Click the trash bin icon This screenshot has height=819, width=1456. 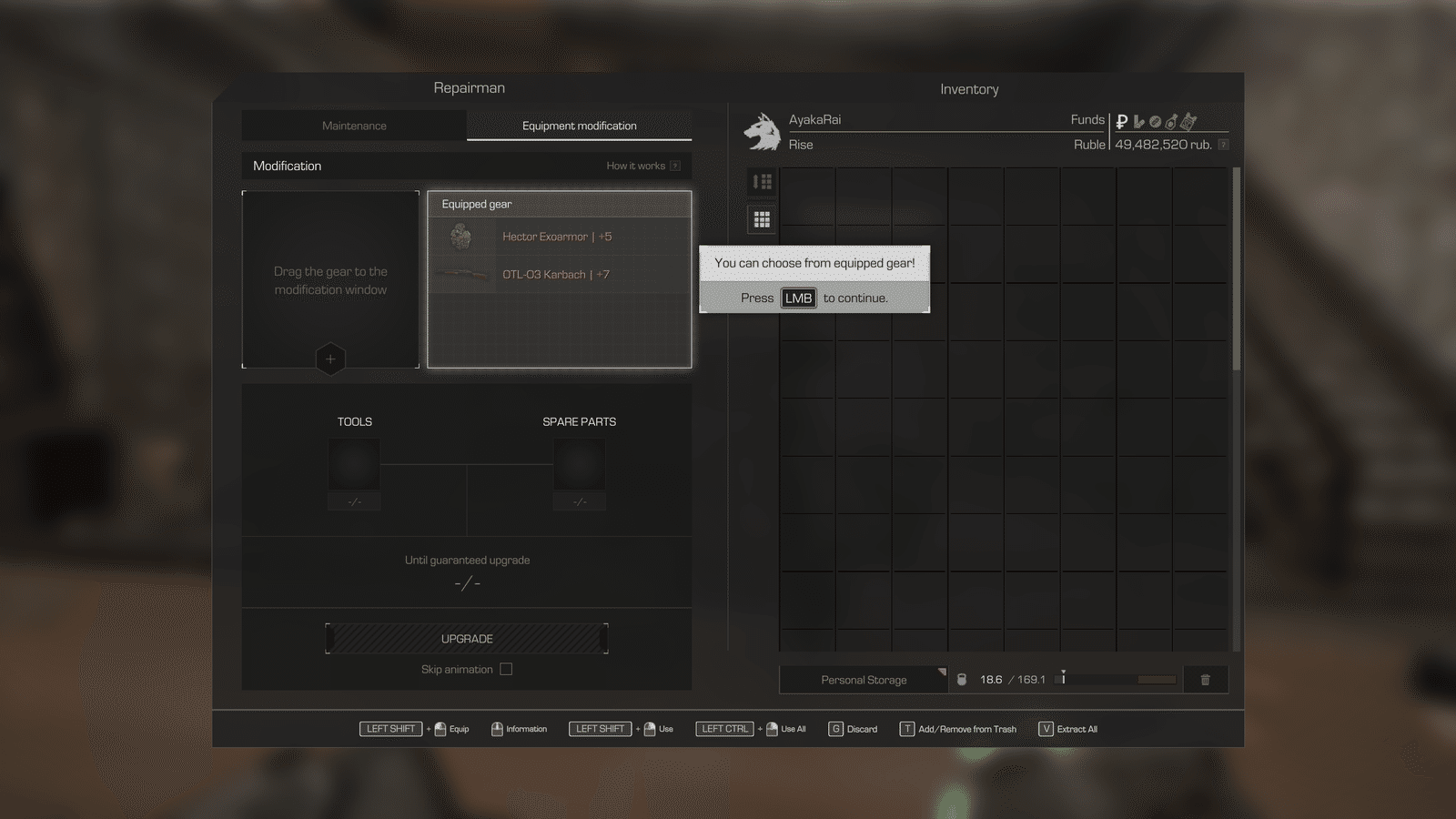(1205, 680)
